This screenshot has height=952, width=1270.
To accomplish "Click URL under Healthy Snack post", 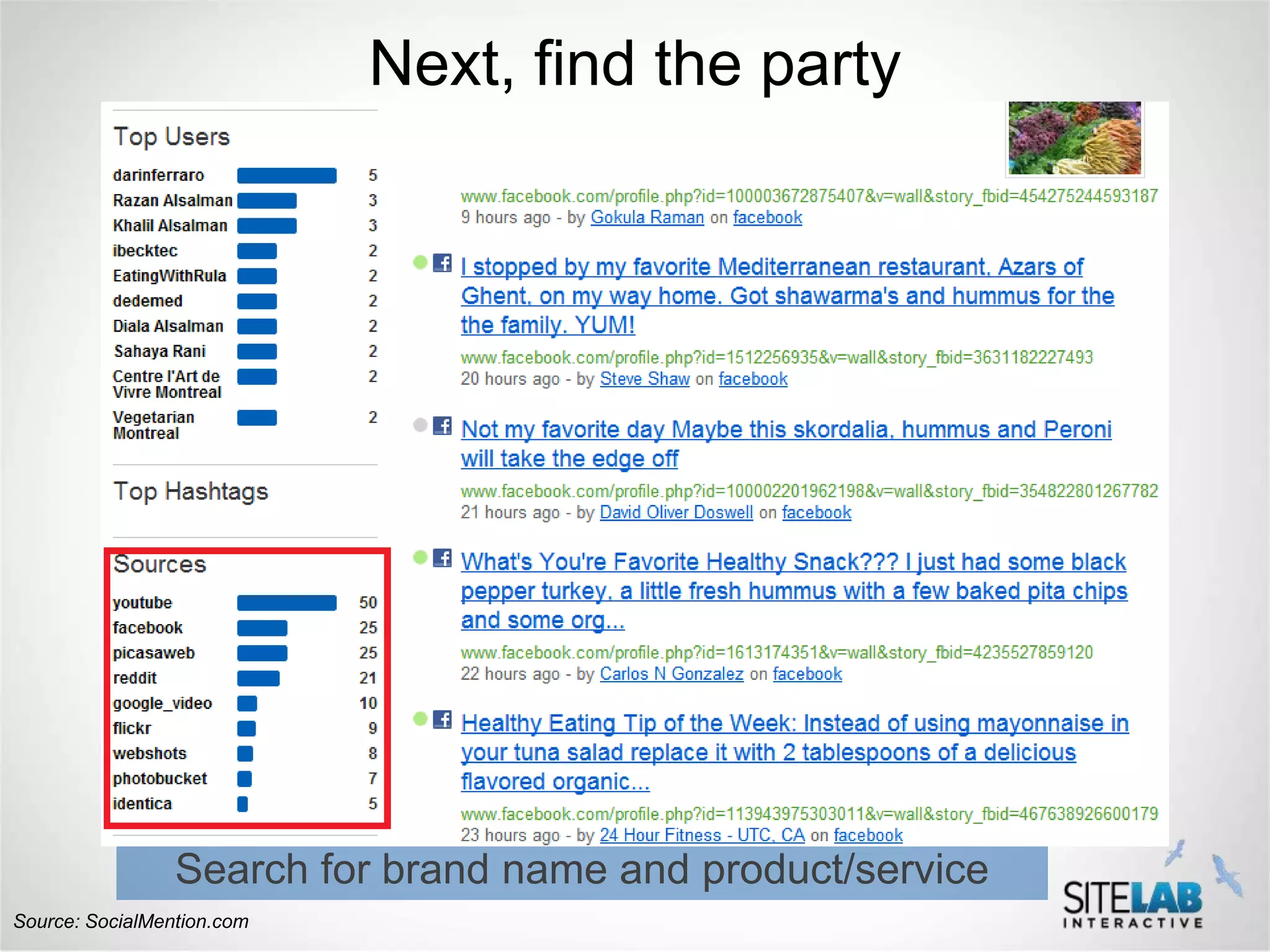I will (x=776, y=653).
